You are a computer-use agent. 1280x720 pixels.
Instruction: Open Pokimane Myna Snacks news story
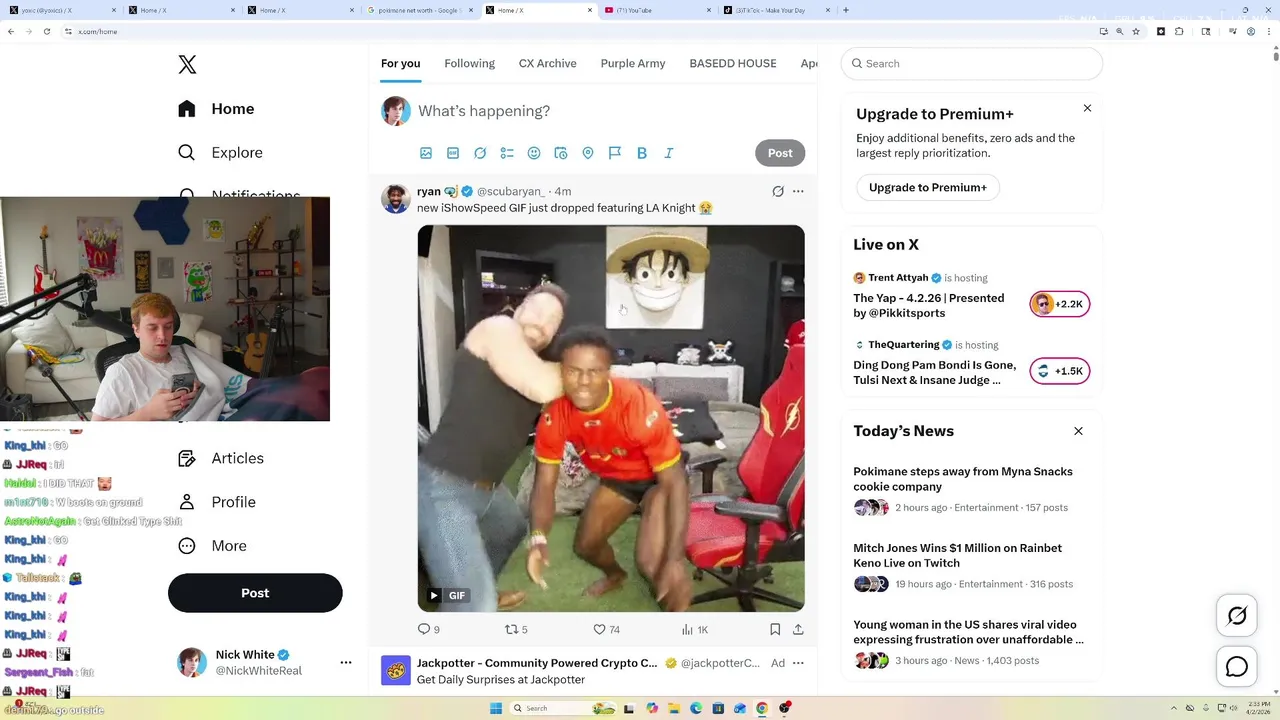click(x=963, y=479)
